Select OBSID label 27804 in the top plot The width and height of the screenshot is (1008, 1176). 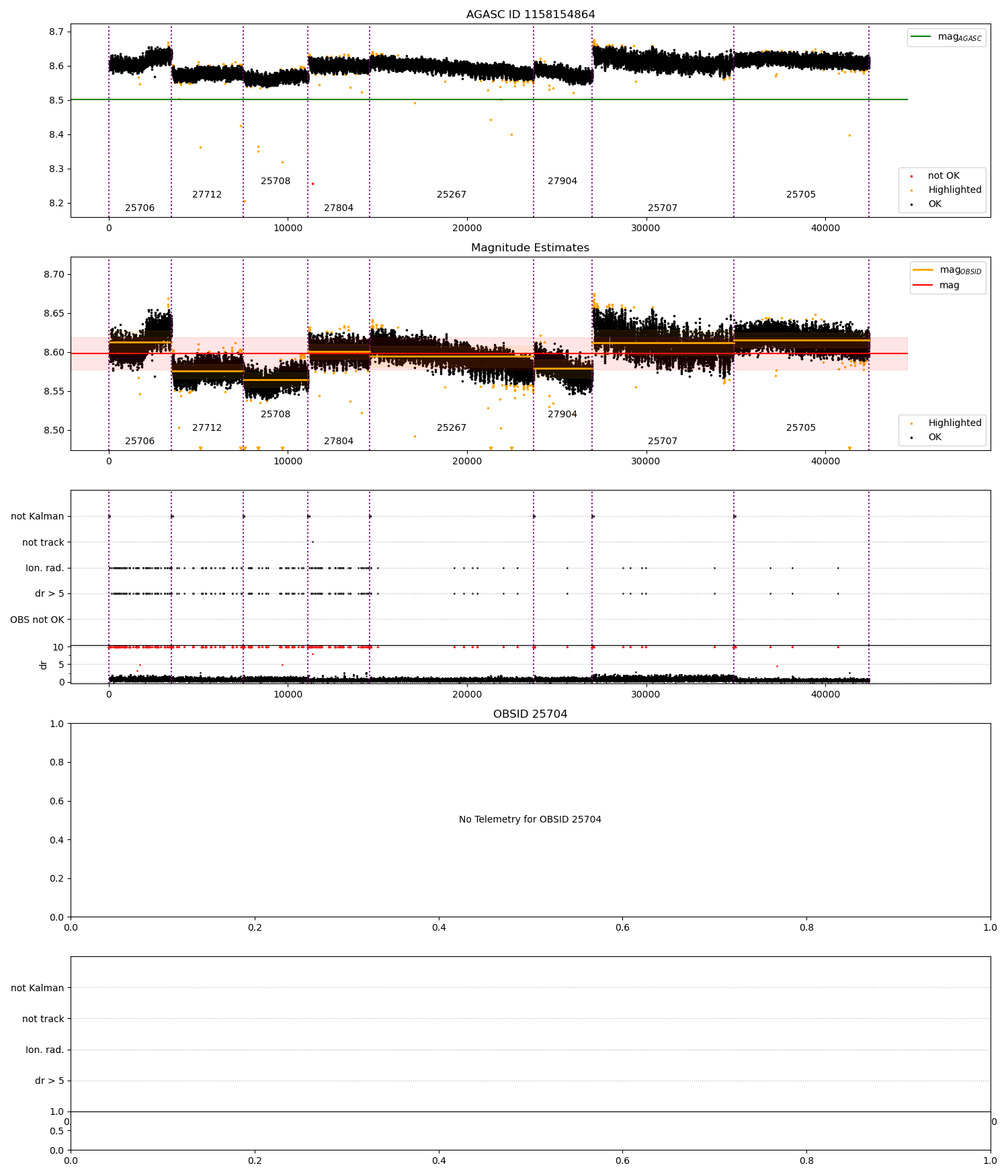339,208
